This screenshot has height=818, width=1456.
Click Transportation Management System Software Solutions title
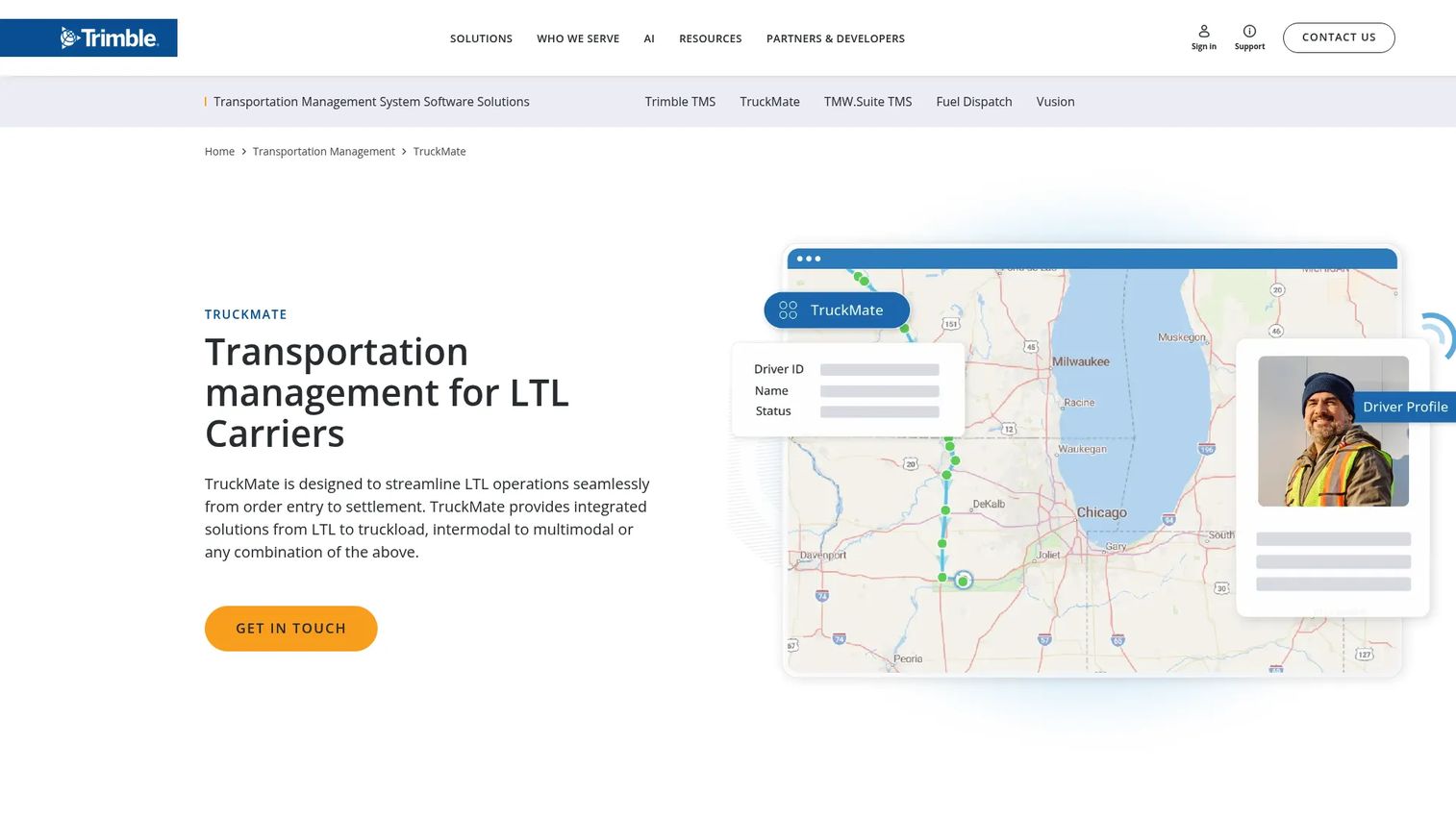371,102
